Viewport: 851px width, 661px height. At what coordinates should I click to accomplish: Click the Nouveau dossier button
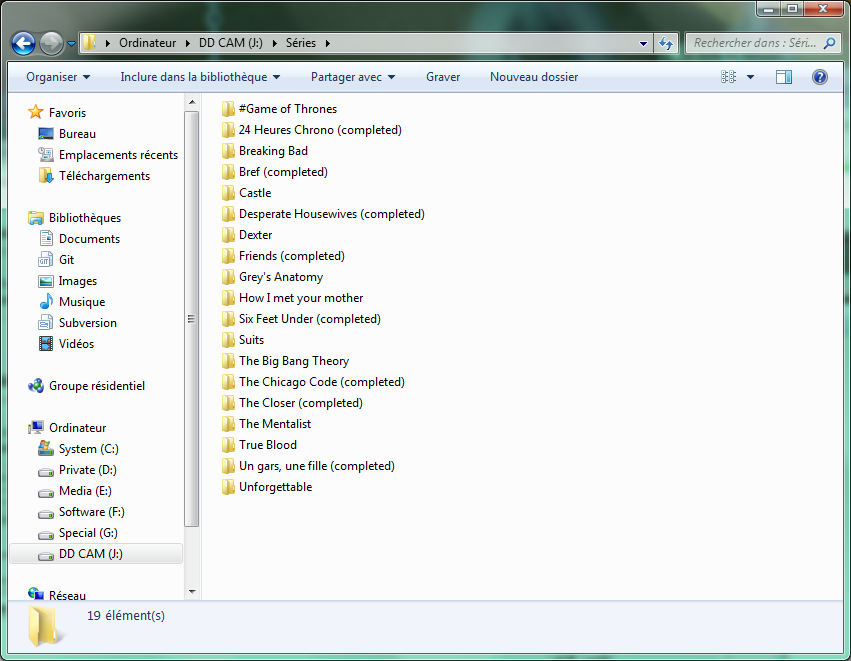(x=533, y=77)
